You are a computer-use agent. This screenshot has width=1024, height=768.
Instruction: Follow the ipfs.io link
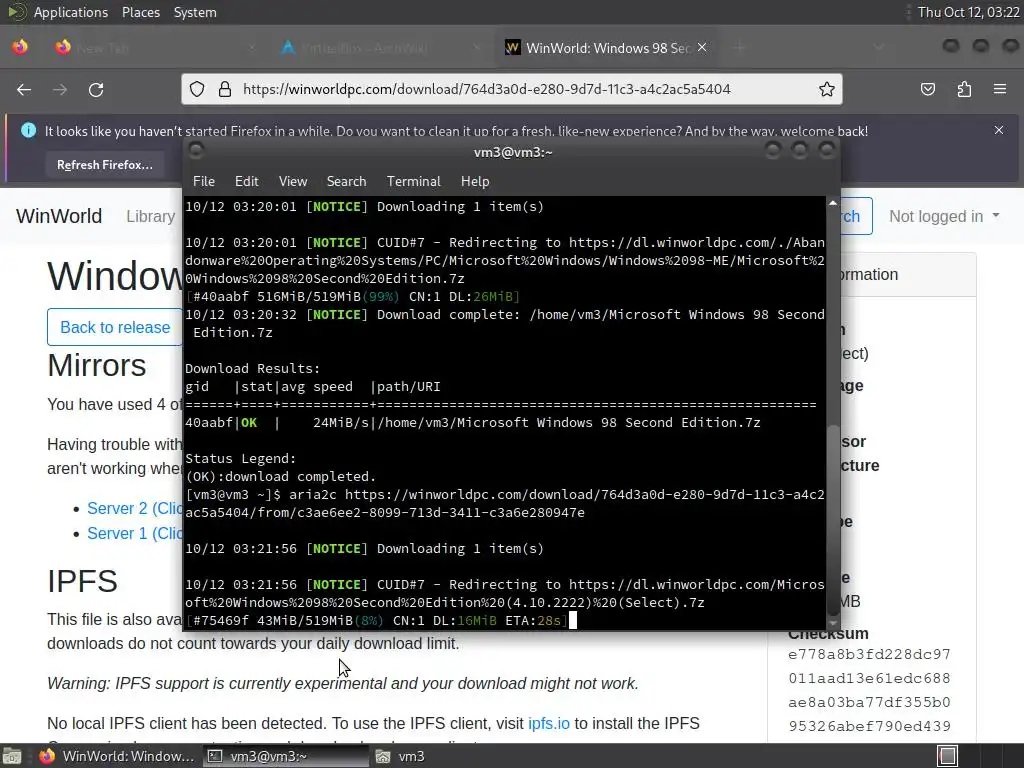pos(549,724)
